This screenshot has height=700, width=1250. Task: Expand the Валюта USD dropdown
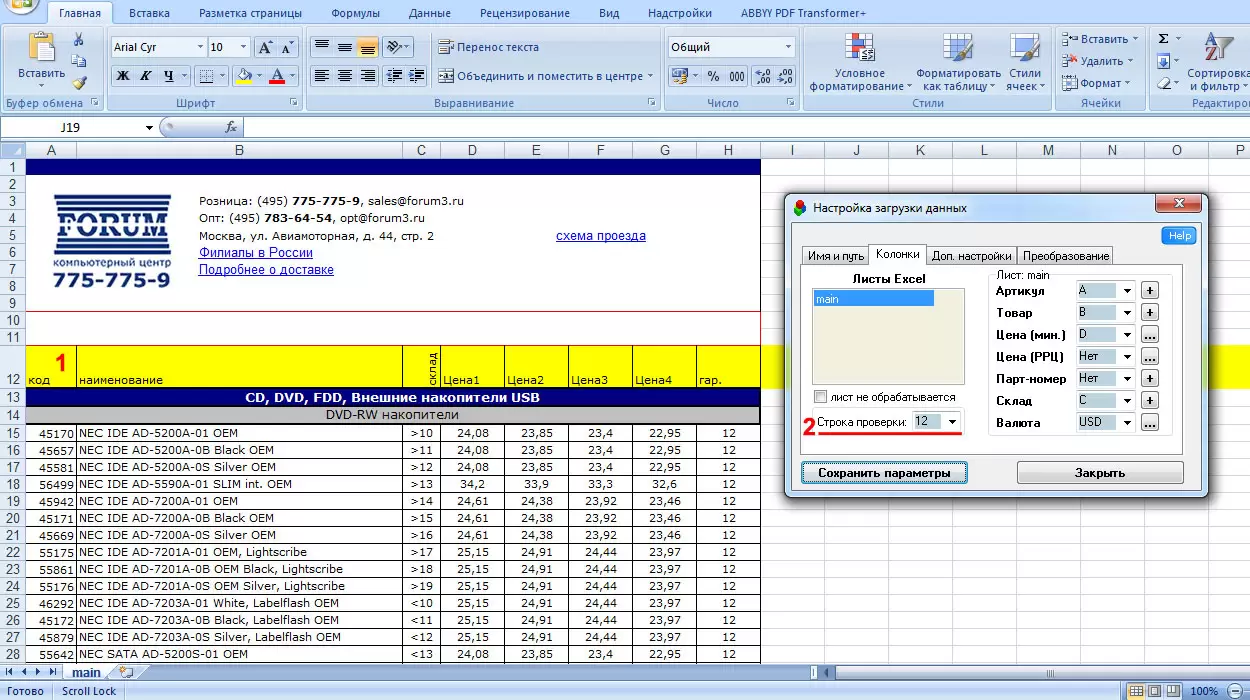pyautogui.click(x=1127, y=423)
